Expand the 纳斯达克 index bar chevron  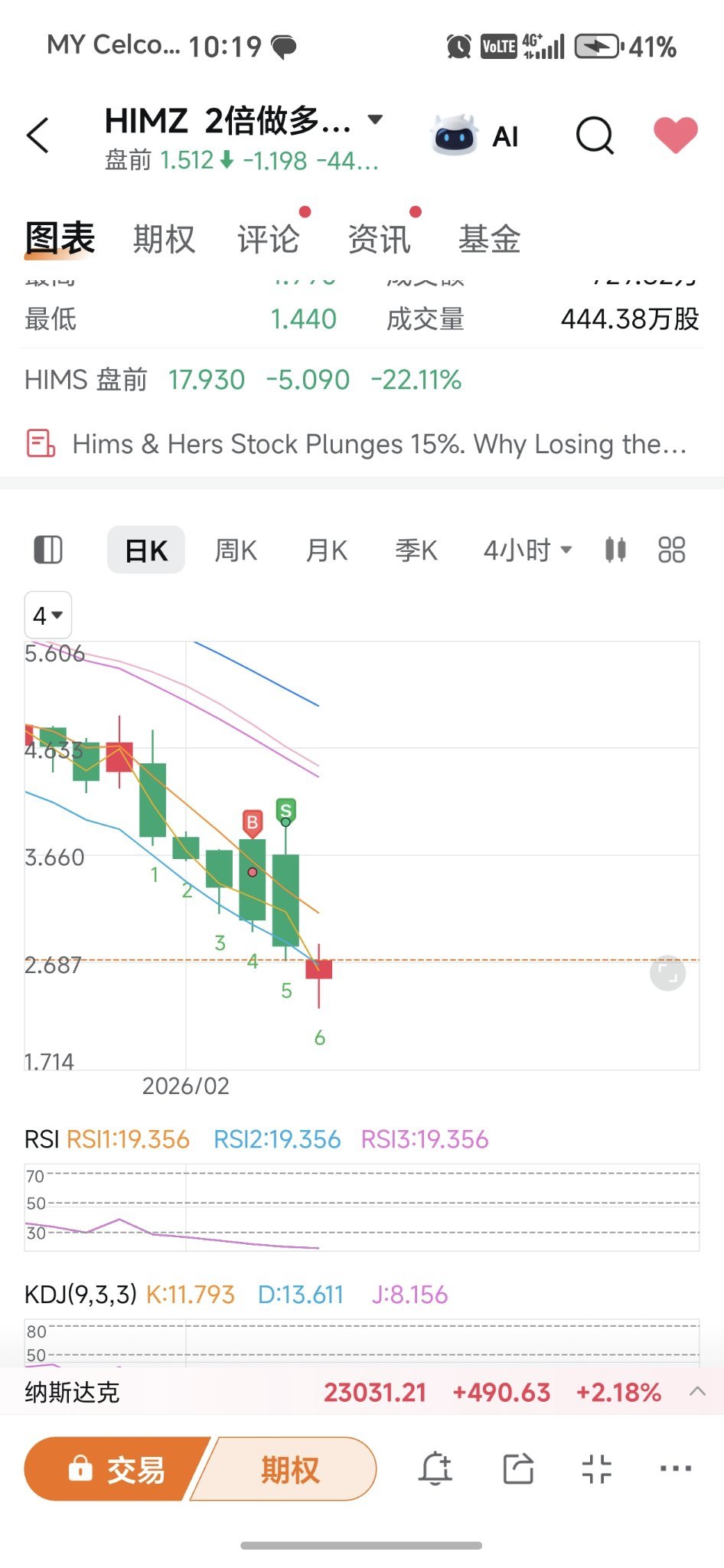697,1391
